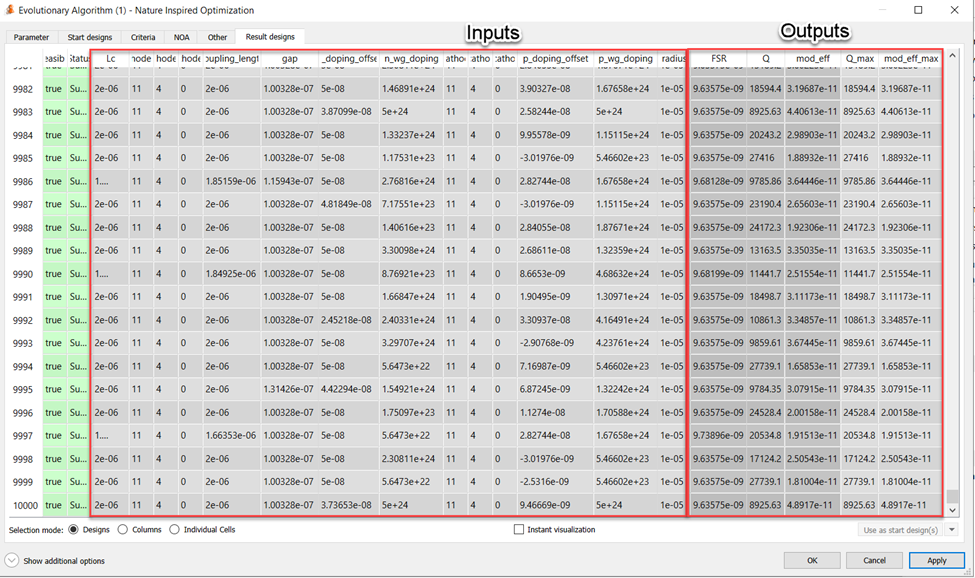Expand Show additional options
The image size is (975, 578).
coord(12,561)
